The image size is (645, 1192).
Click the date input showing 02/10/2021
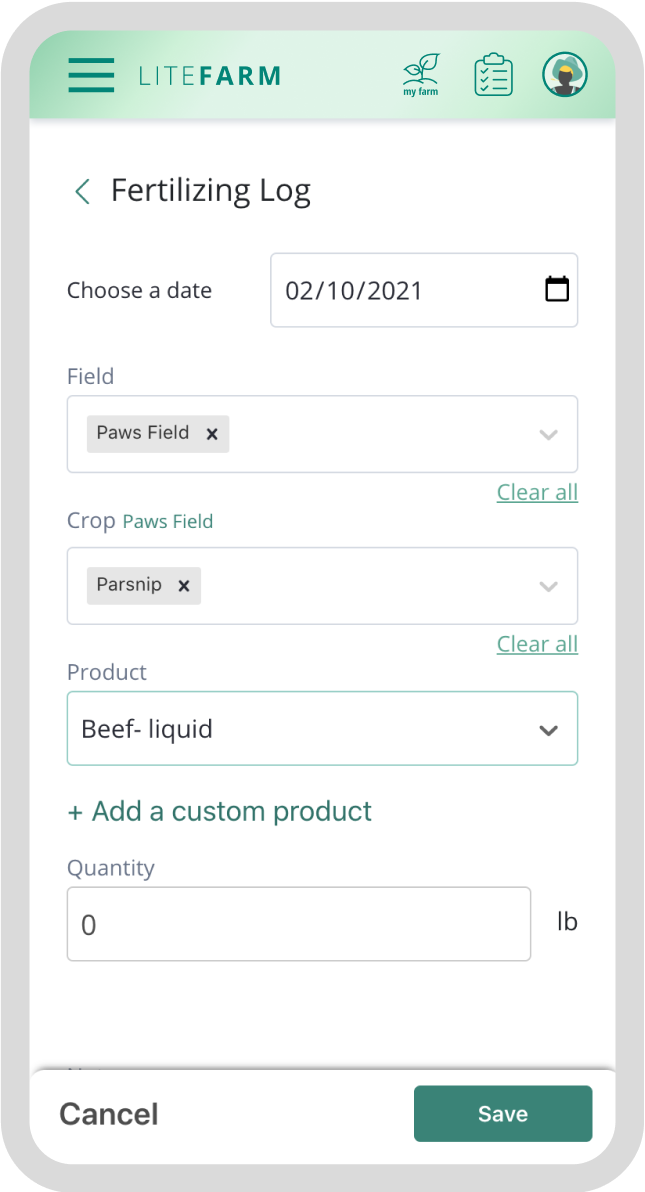coord(400,290)
